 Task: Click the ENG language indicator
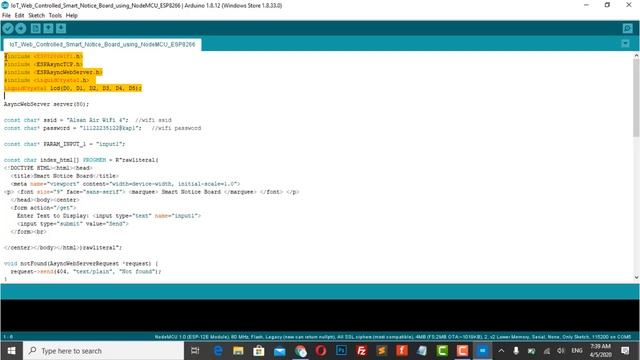577,351
